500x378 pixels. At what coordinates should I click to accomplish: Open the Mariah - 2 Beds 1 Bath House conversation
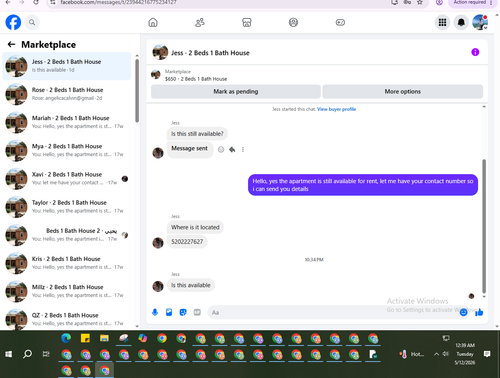[67, 122]
